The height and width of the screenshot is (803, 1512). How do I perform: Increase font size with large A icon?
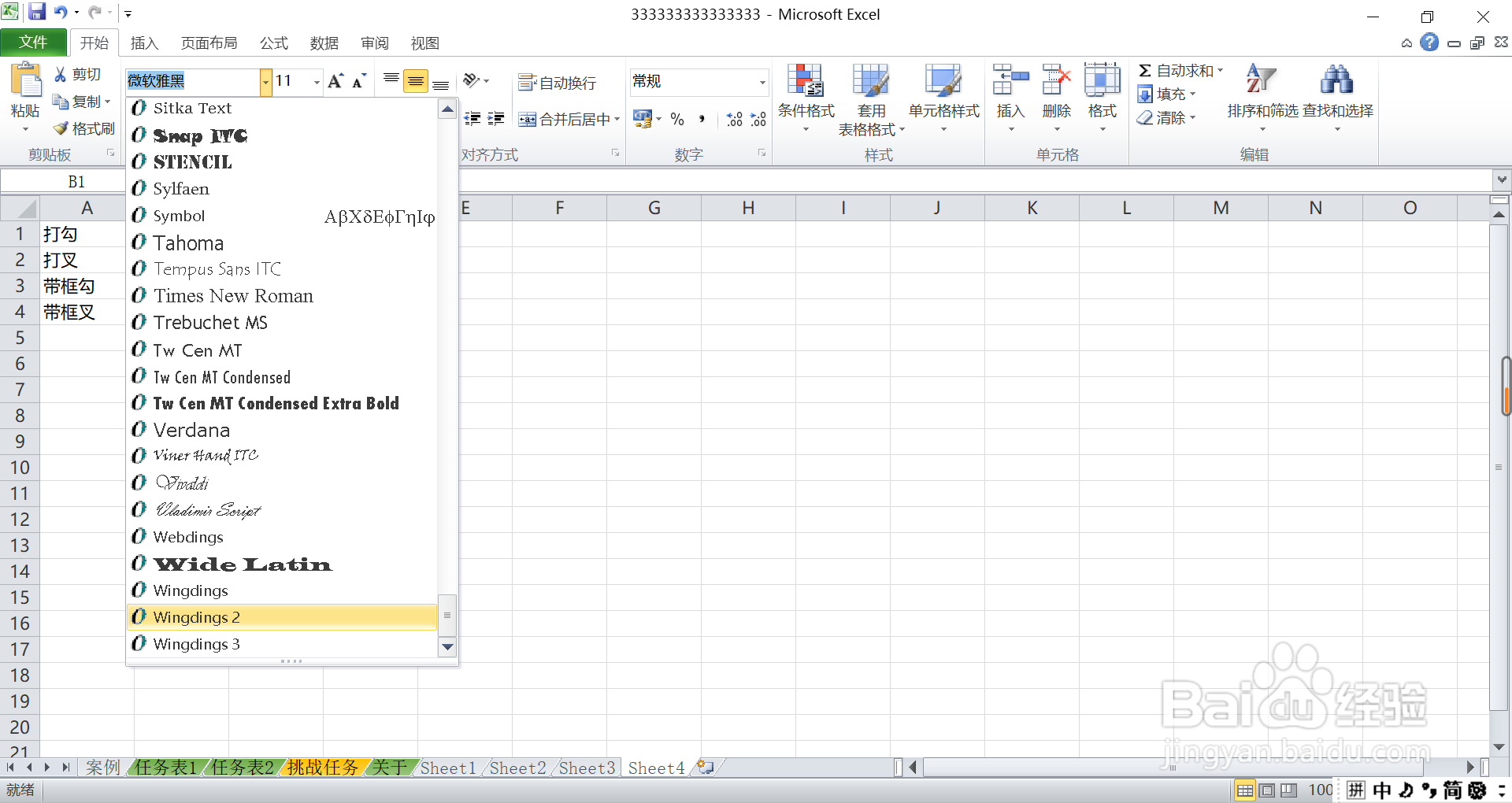pos(335,81)
